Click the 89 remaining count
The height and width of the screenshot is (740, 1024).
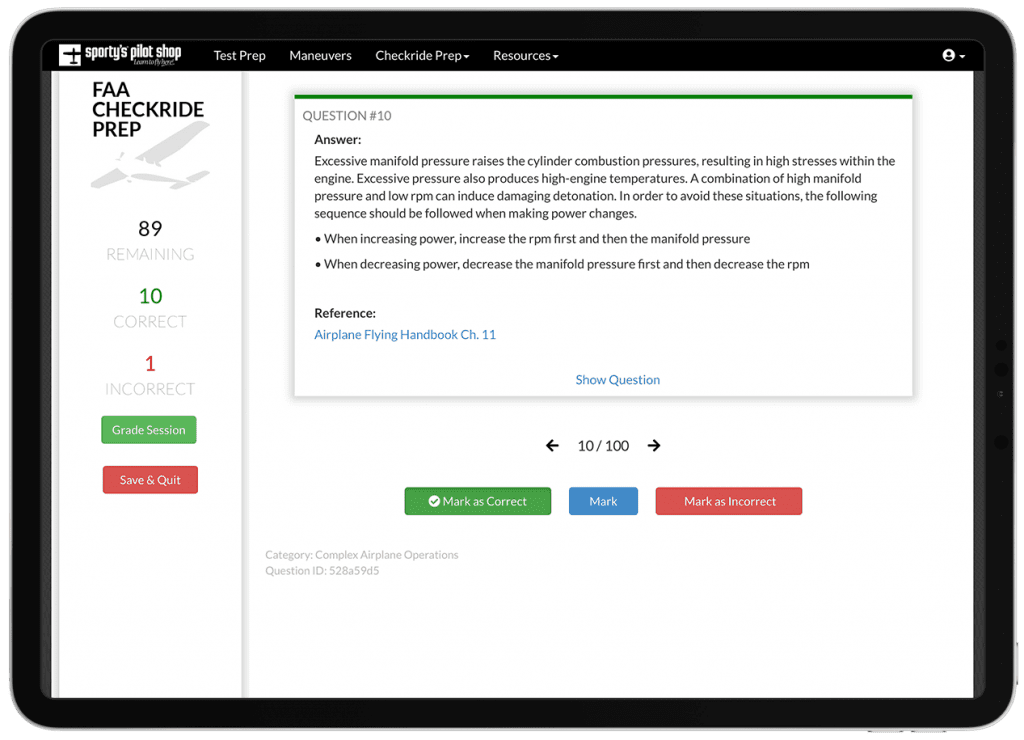[x=150, y=229]
